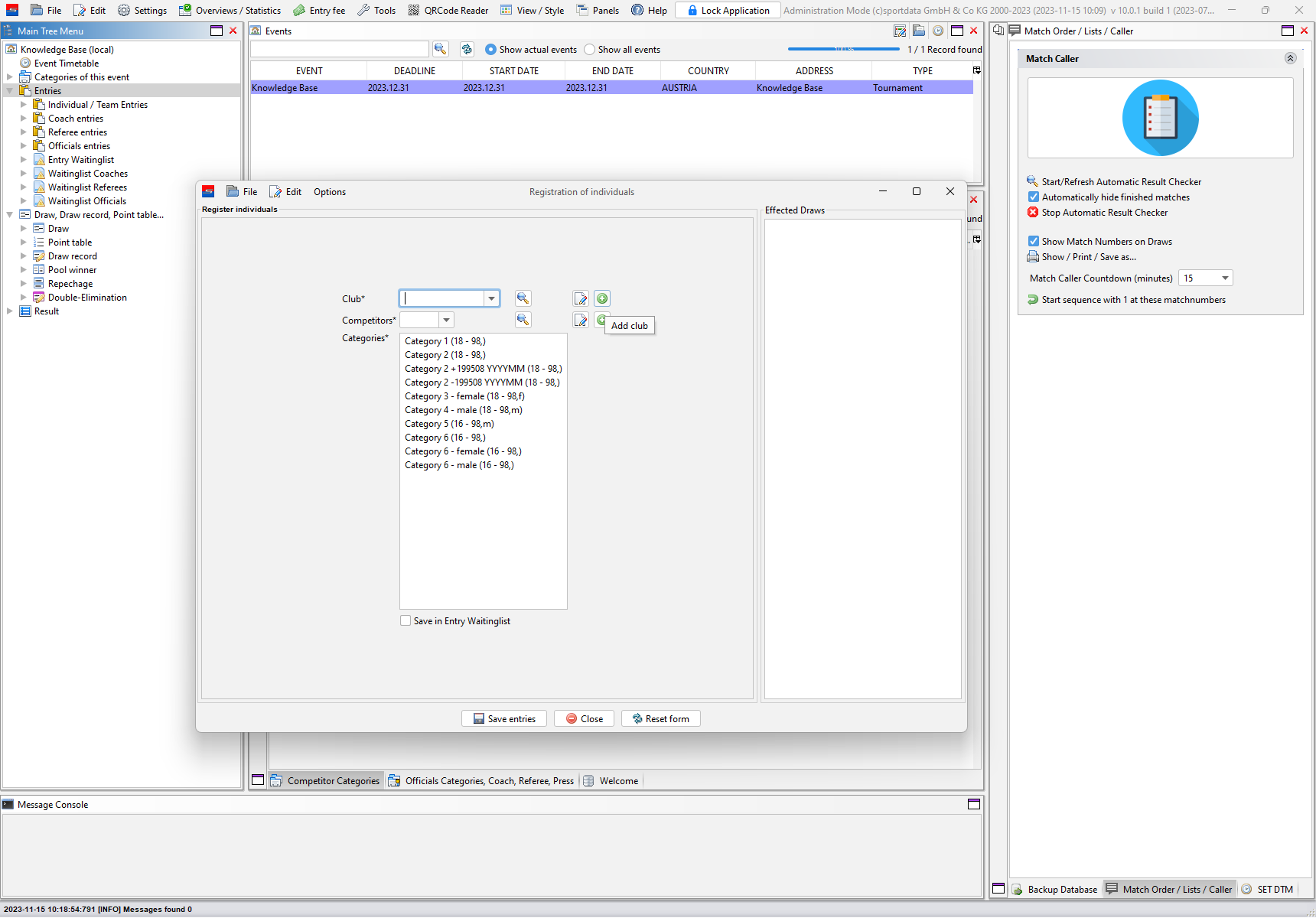Switch to SET DTM tab

coord(1267,889)
